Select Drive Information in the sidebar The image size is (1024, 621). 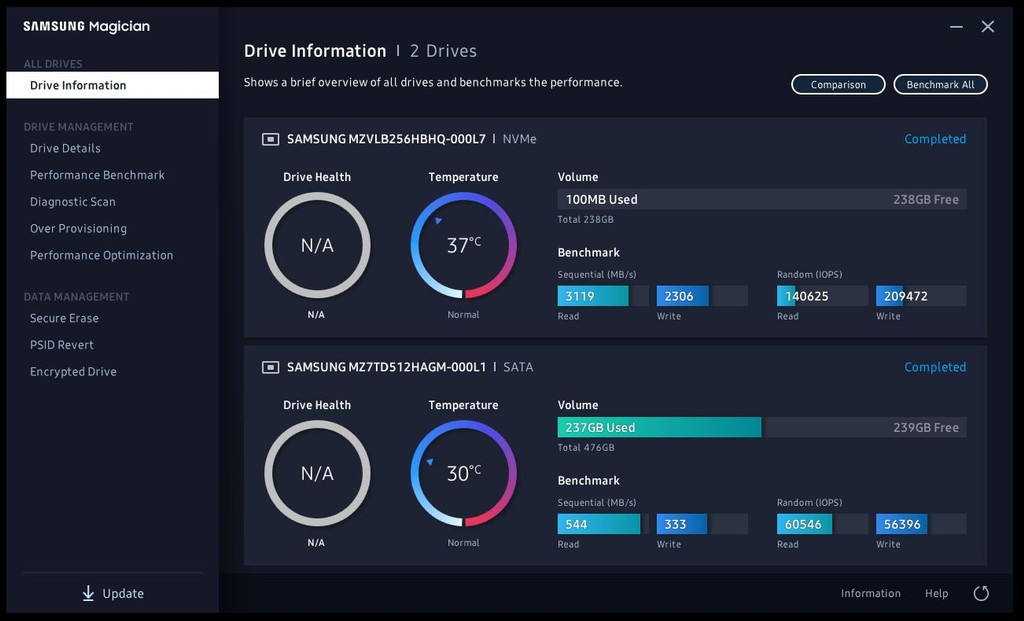(112, 85)
